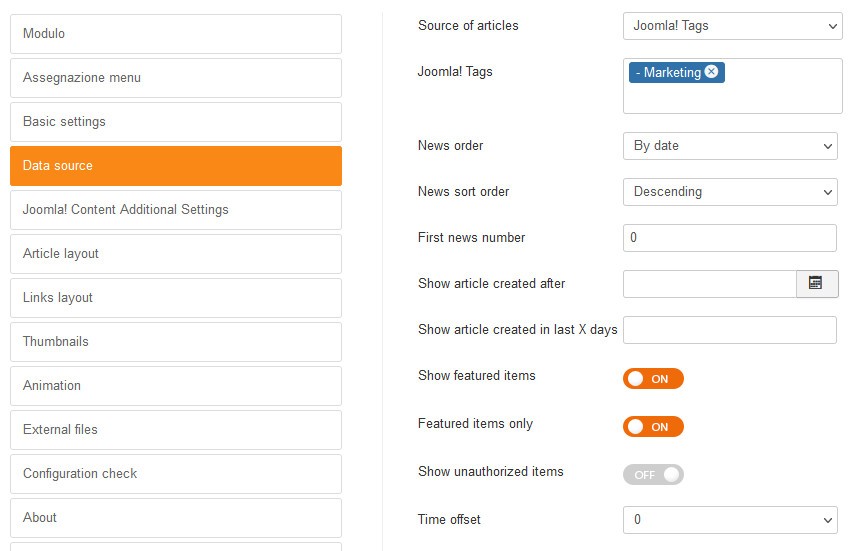The width and height of the screenshot is (852, 551).
Task: Toggle the Show featured items switch
Action: 653,379
